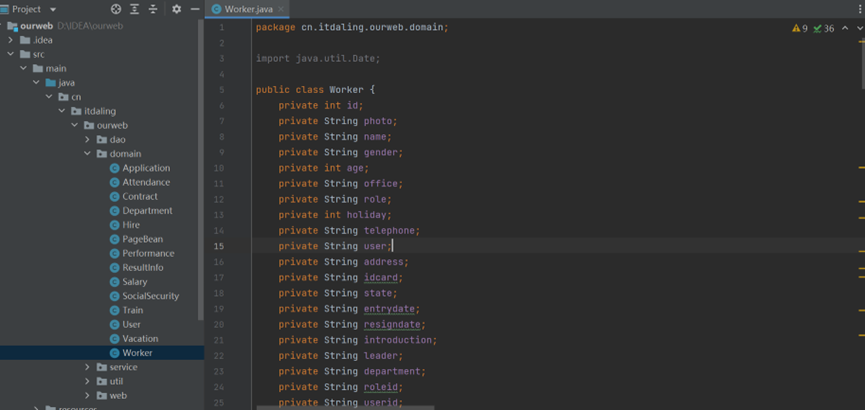The height and width of the screenshot is (410, 865).
Task: Expand the dao folder
Action: (x=87, y=140)
